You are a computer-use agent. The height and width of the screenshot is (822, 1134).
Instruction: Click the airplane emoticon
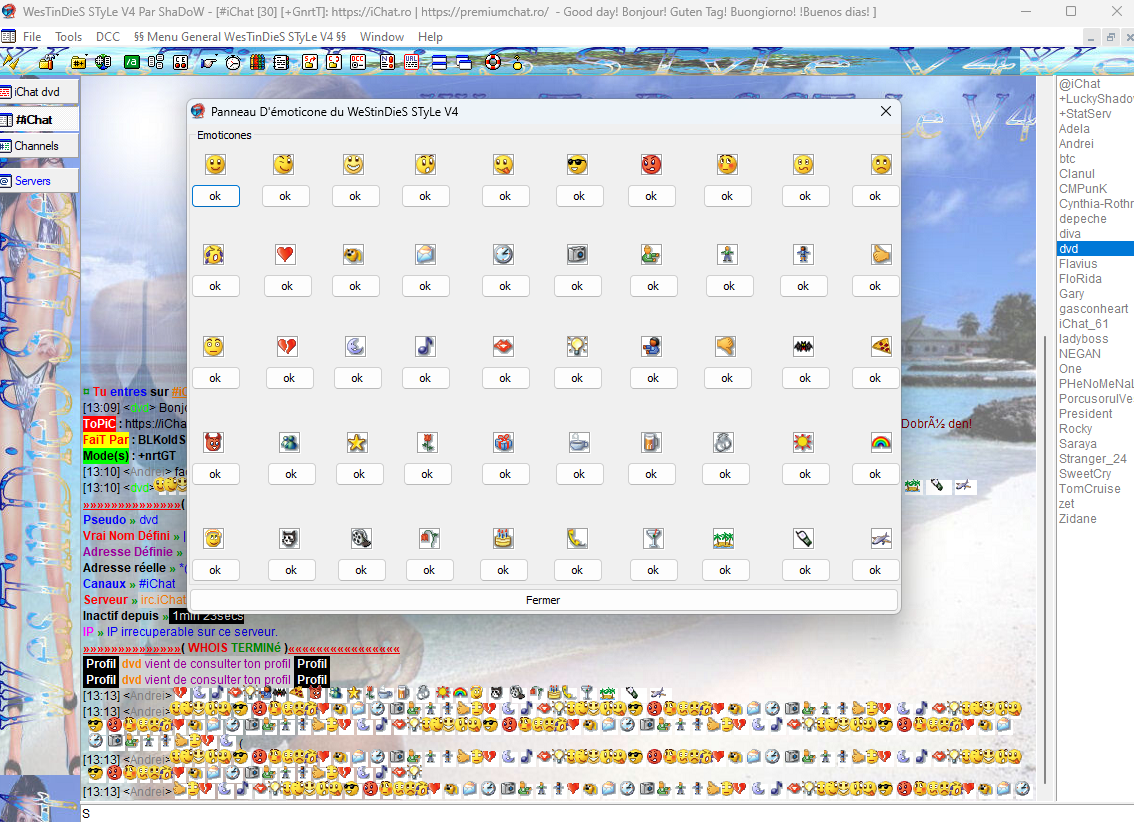pyautogui.click(x=881, y=539)
